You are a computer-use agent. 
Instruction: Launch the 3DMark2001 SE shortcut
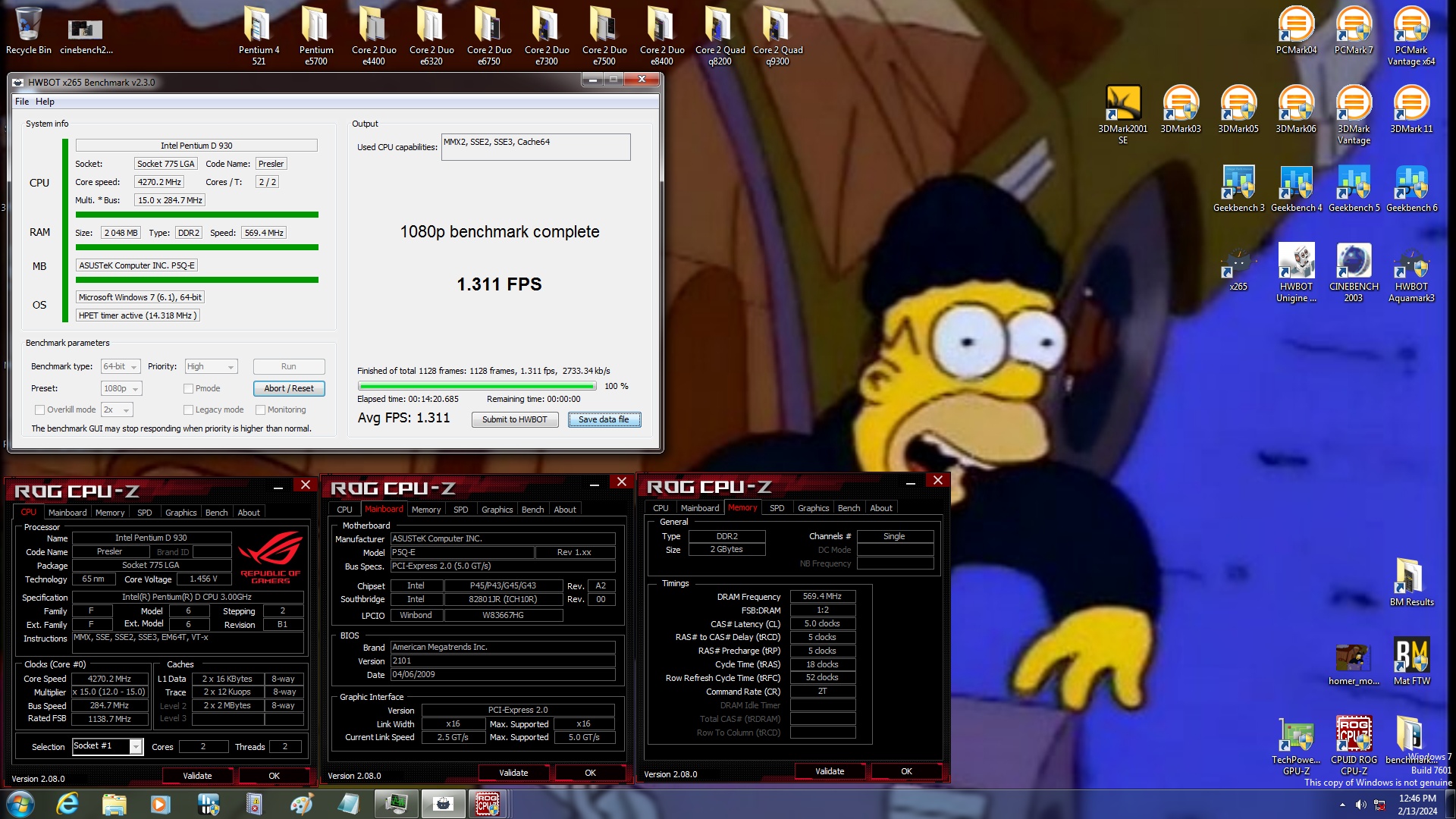point(1123,114)
